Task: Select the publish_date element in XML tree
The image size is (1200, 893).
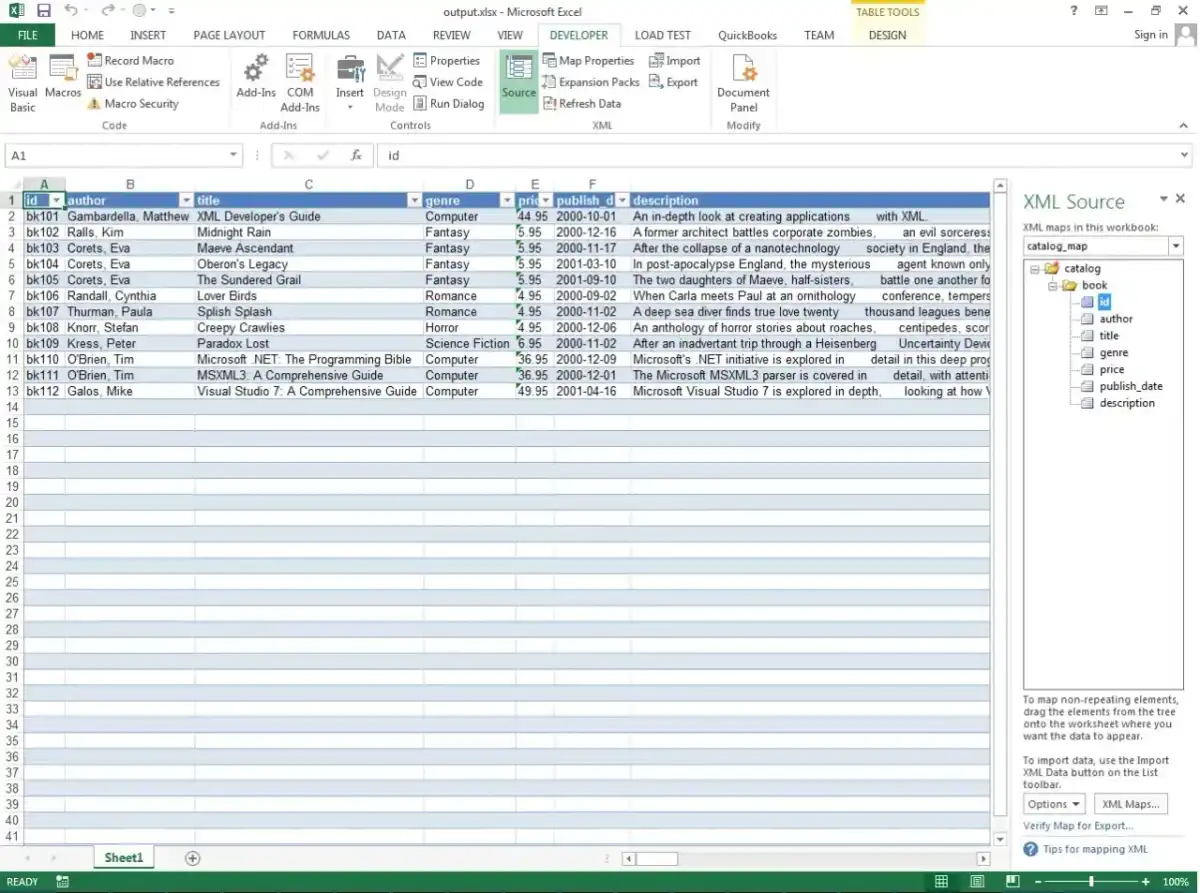Action: click(1131, 386)
